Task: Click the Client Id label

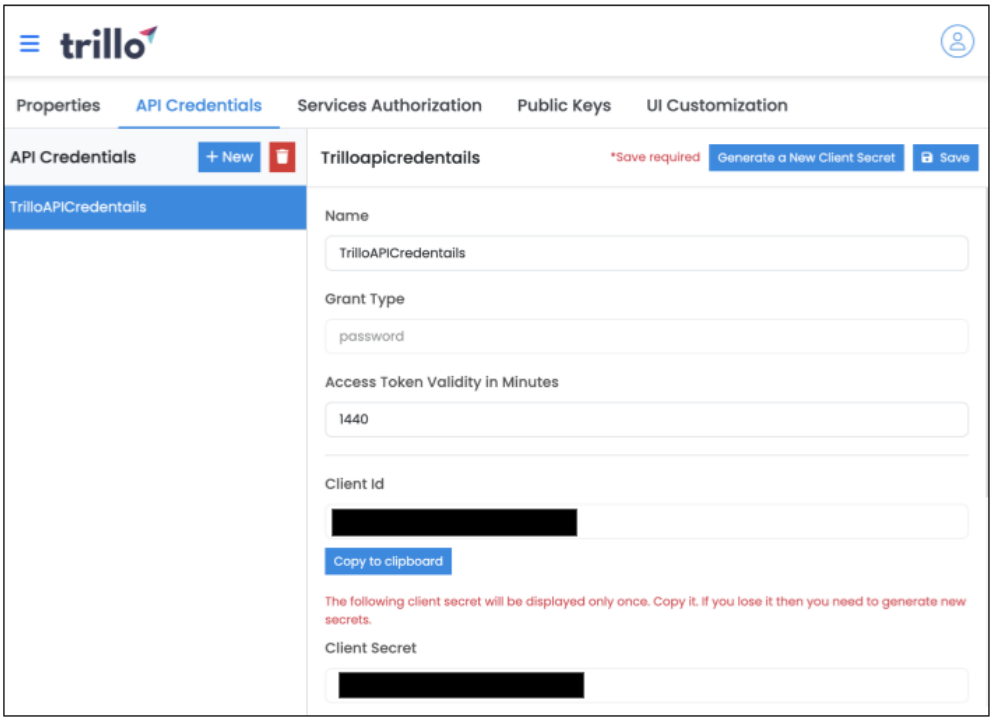Action: [354, 484]
